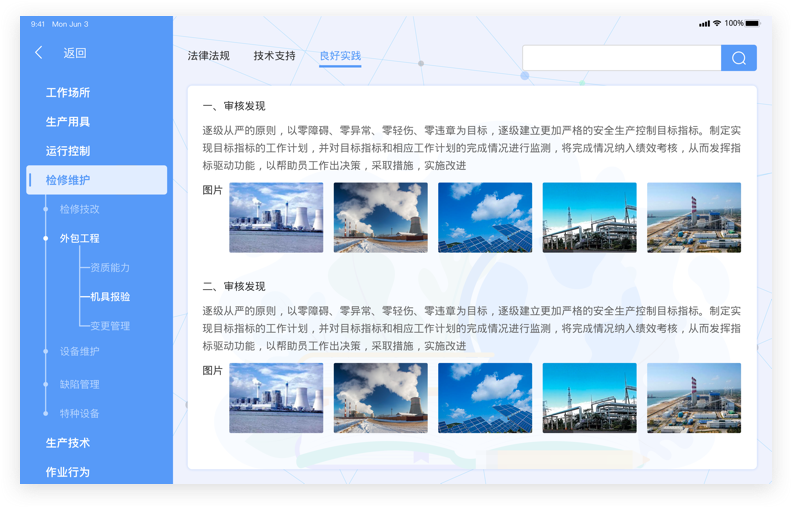
Task: Click the 返回 label
Action: click(75, 53)
